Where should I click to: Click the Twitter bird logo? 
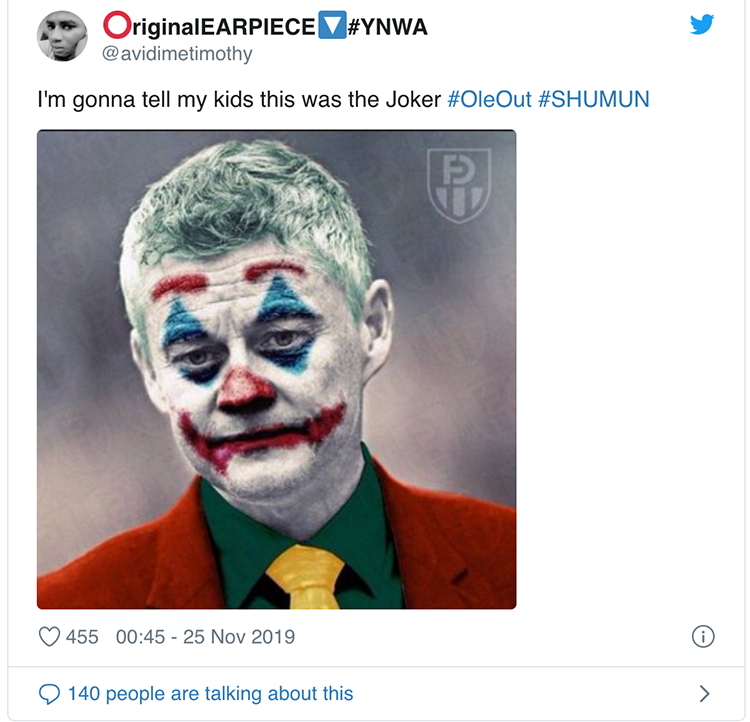point(702,25)
